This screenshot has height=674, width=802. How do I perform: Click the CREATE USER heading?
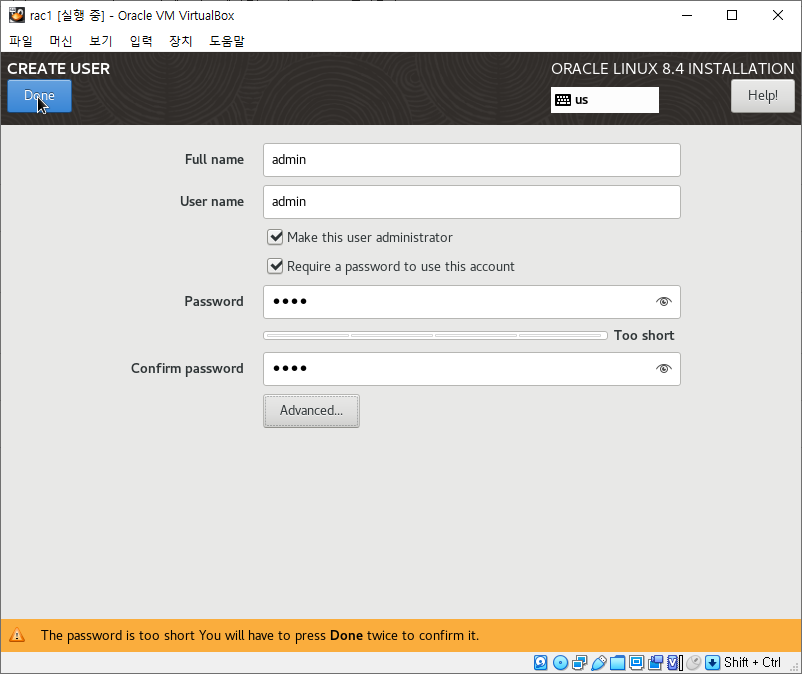tap(58, 69)
